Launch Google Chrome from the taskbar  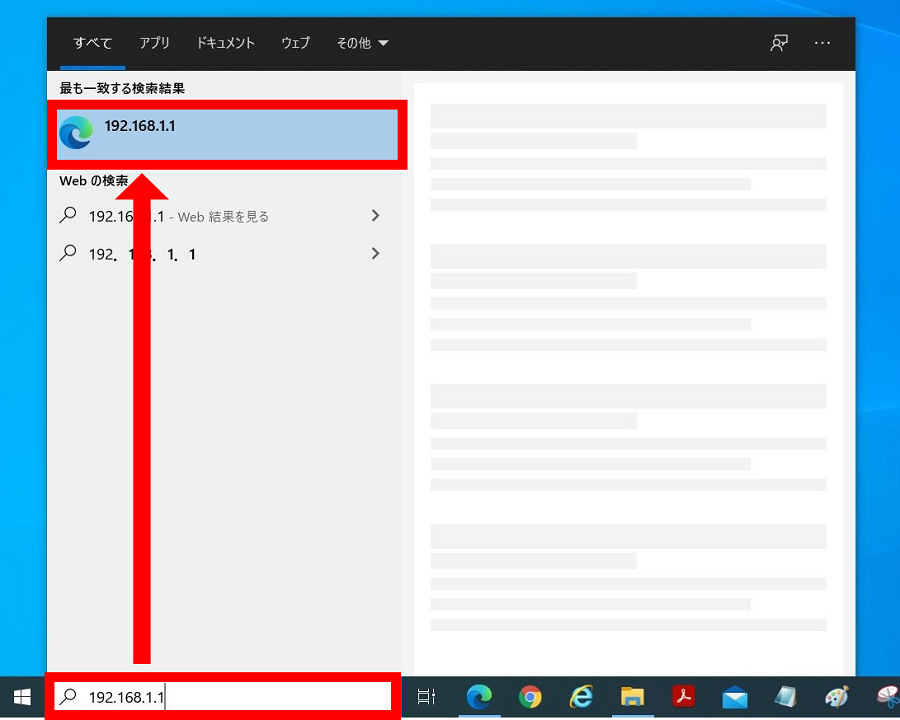530,697
